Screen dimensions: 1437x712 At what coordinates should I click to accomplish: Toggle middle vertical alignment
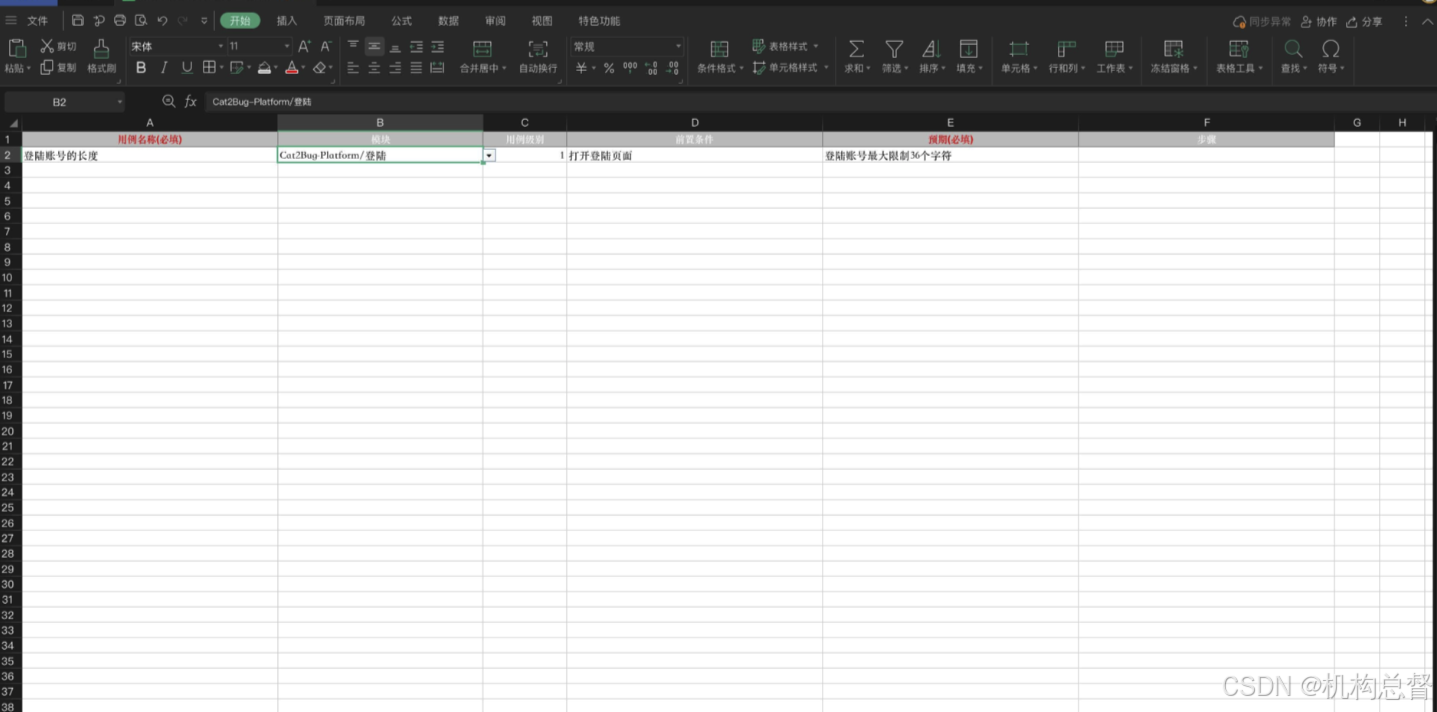click(374, 46)
